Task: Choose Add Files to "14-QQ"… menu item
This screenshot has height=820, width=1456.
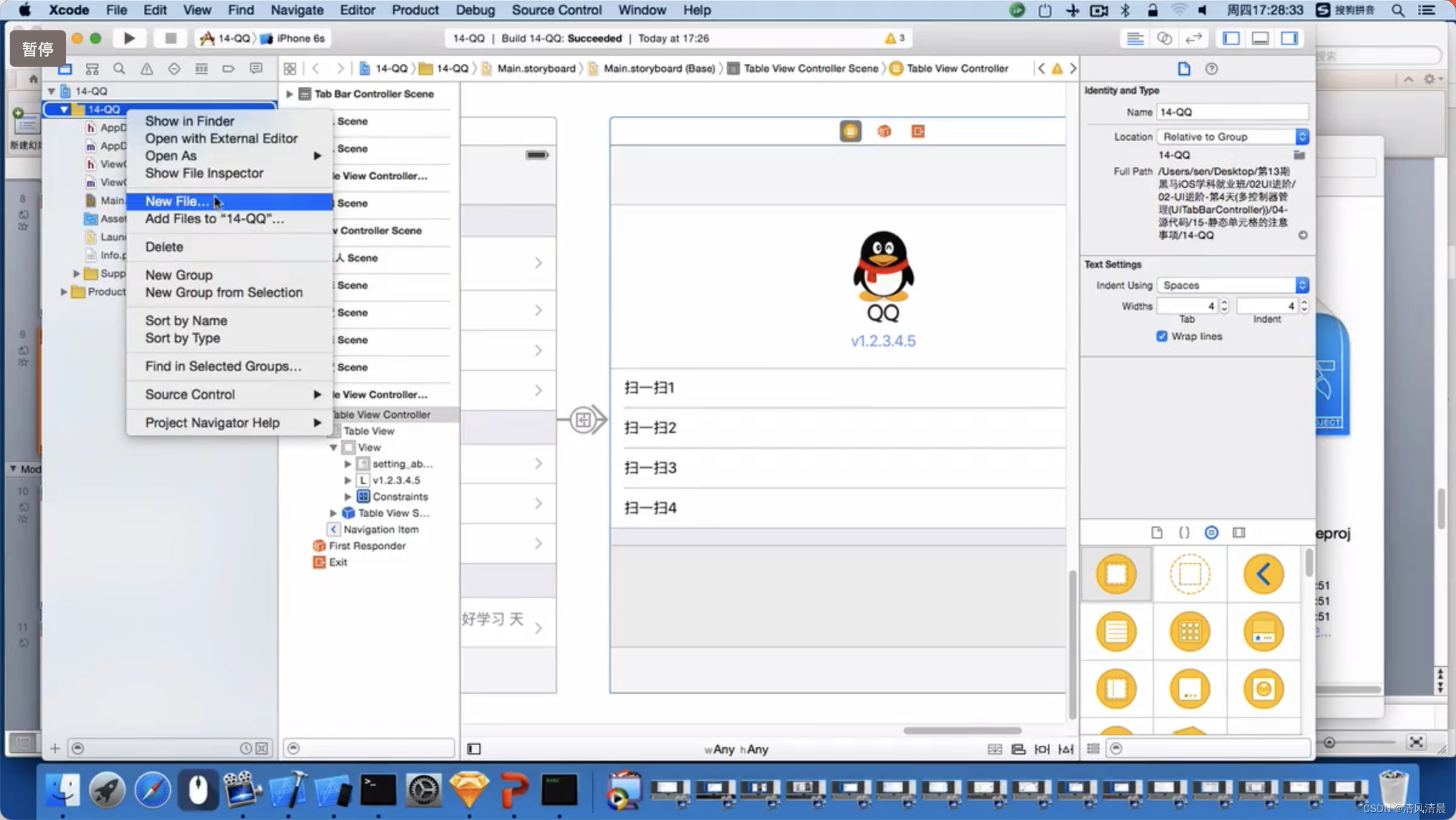Action: click(229, 219)
